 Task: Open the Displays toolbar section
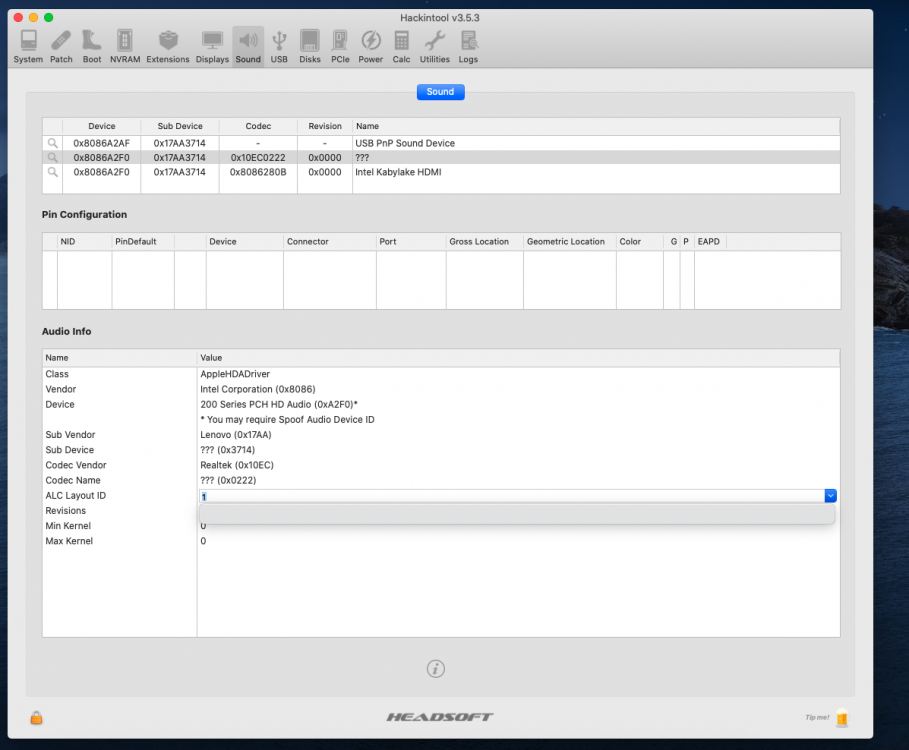tap(212, 46)
